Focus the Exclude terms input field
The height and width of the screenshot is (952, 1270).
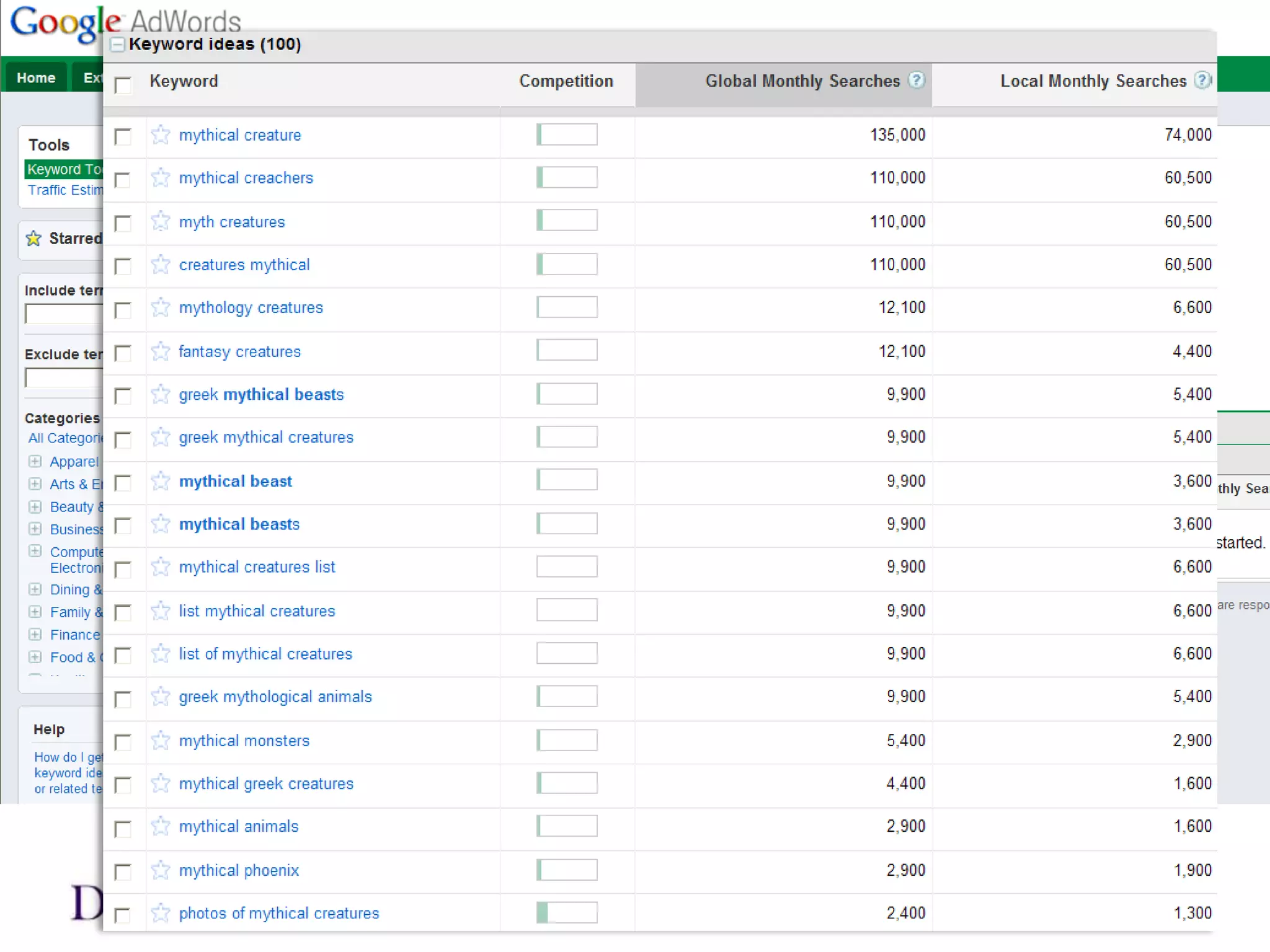(64, 377)
